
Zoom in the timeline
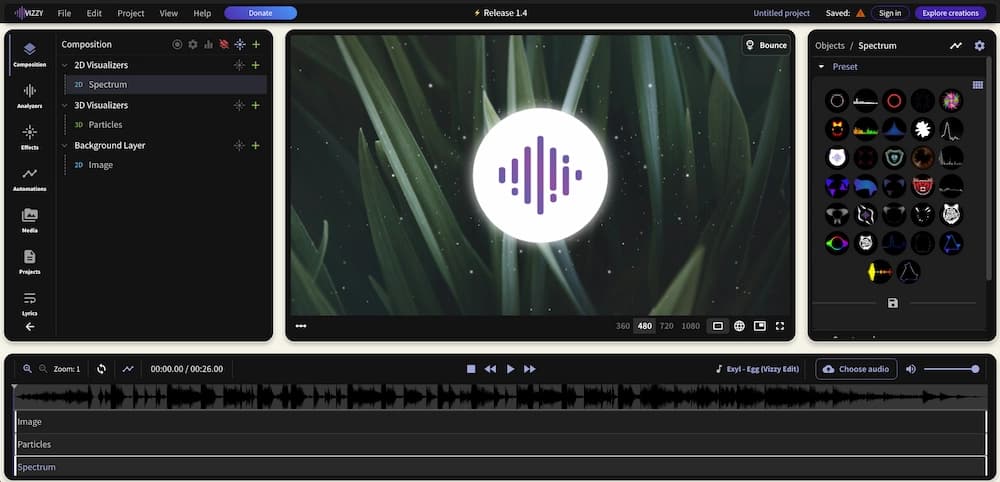pos(27,369)
